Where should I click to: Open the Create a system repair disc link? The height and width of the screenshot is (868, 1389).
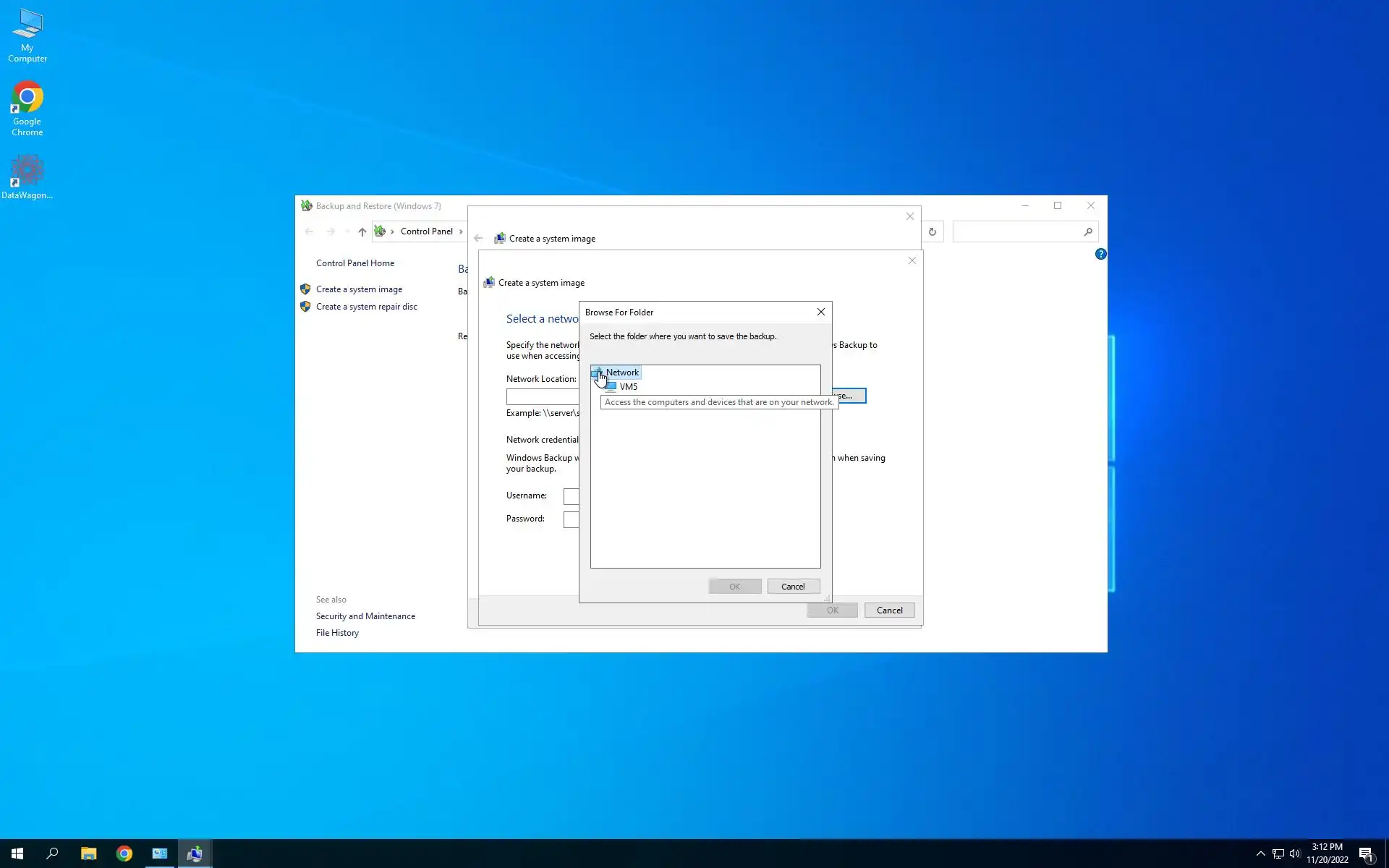pyautogui.click(x=366, y=307)
